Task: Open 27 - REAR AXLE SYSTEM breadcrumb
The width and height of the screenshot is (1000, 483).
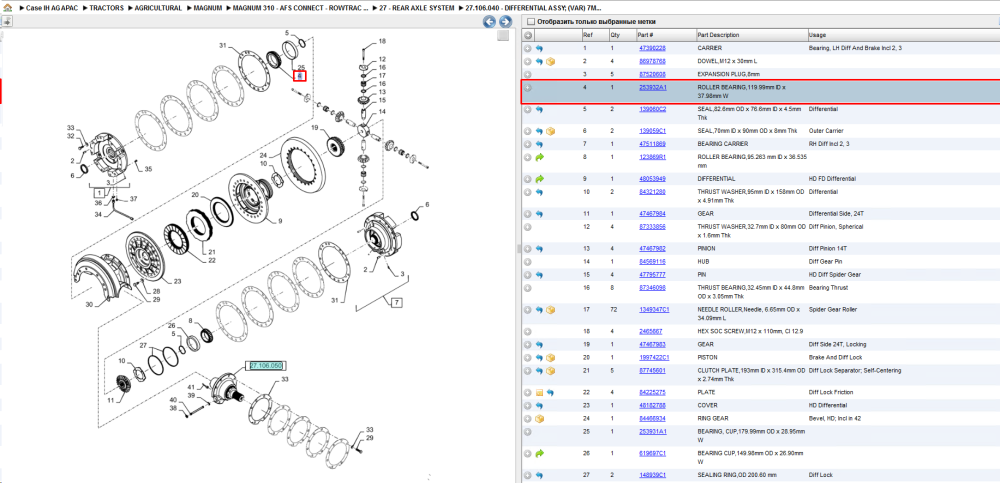Action: click(417, 8)
